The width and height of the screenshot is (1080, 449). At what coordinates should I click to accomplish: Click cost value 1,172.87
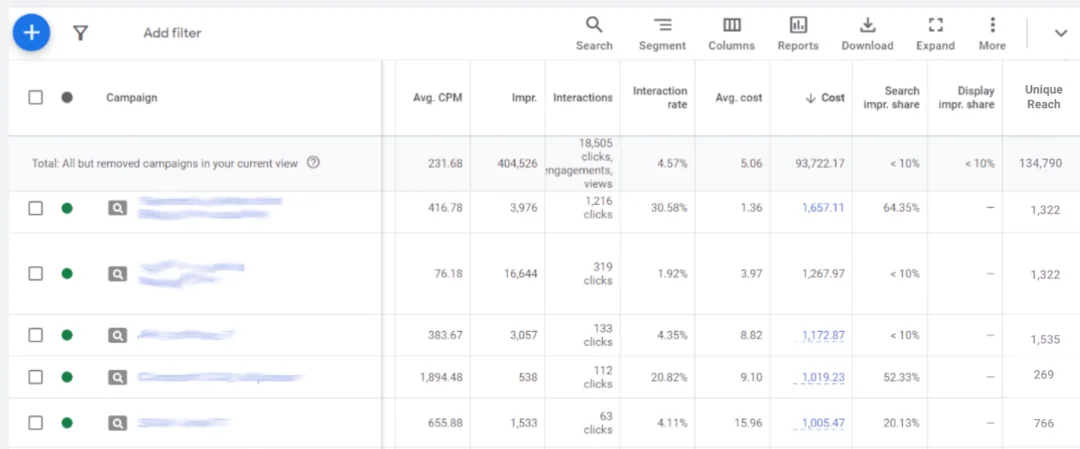tap(823, 335)
